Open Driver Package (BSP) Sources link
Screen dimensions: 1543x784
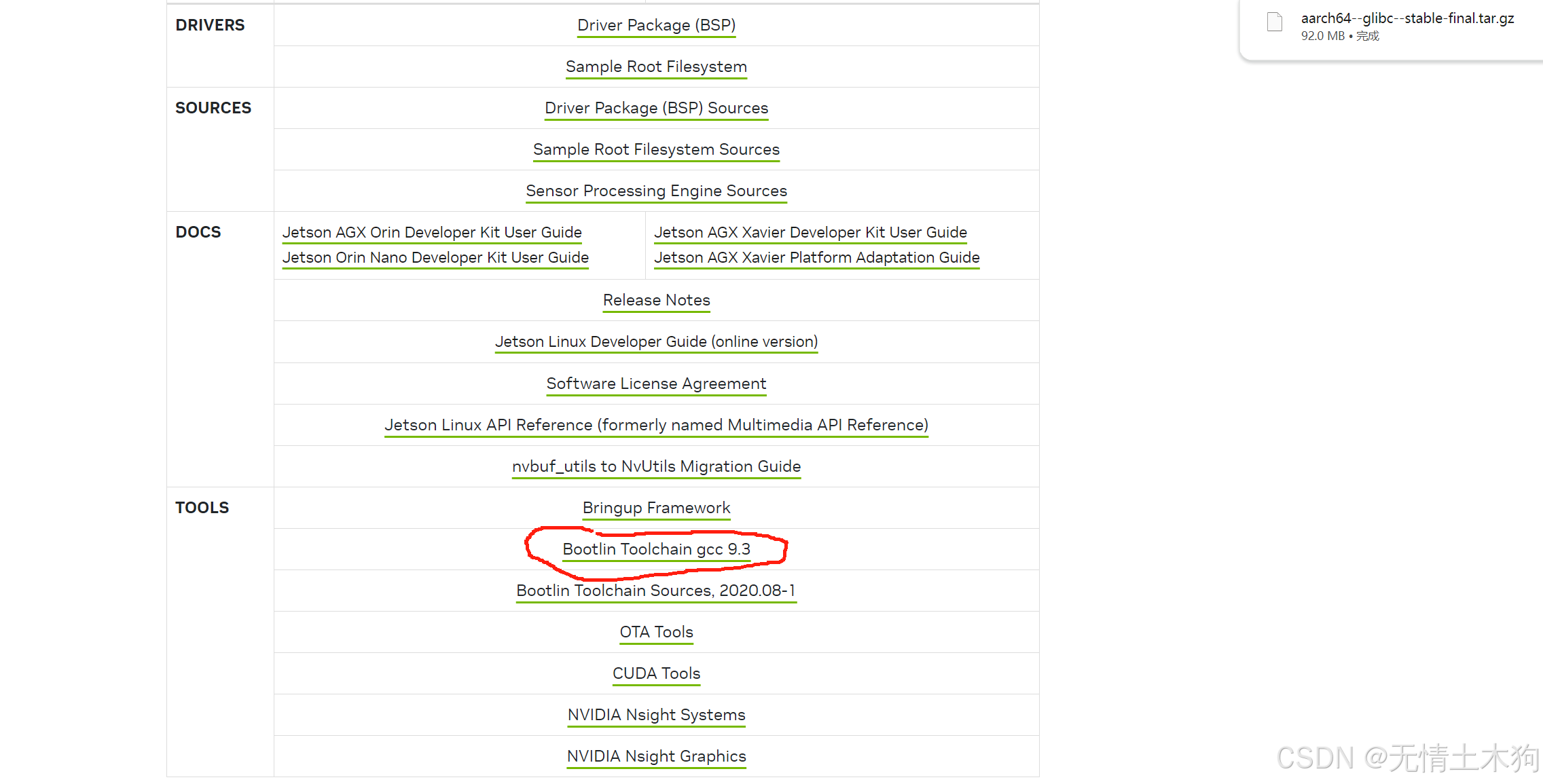tap(656, 108)
